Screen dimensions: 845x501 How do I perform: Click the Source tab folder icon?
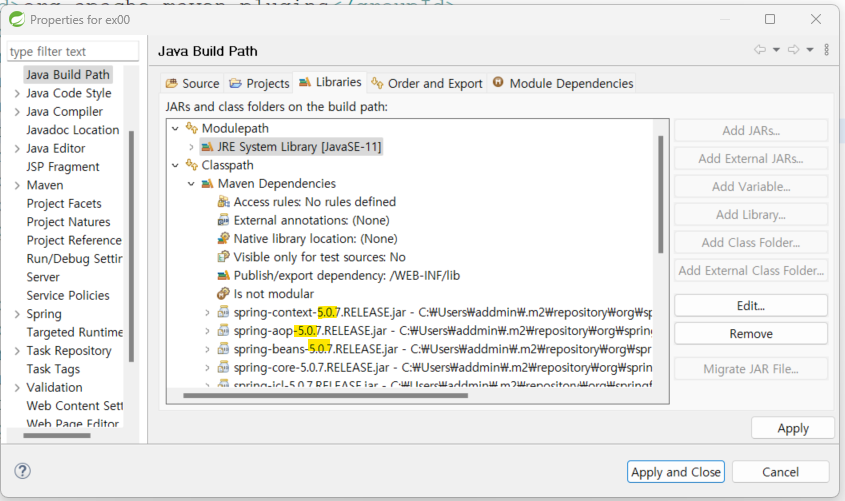[171, 84]
